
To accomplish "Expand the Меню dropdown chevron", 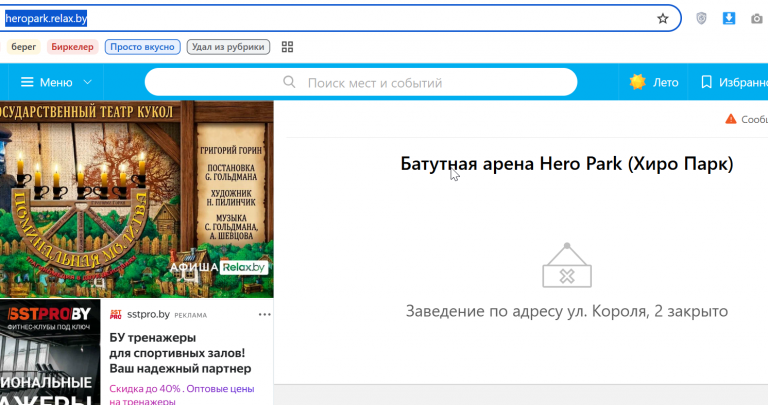I will (88, 82).
